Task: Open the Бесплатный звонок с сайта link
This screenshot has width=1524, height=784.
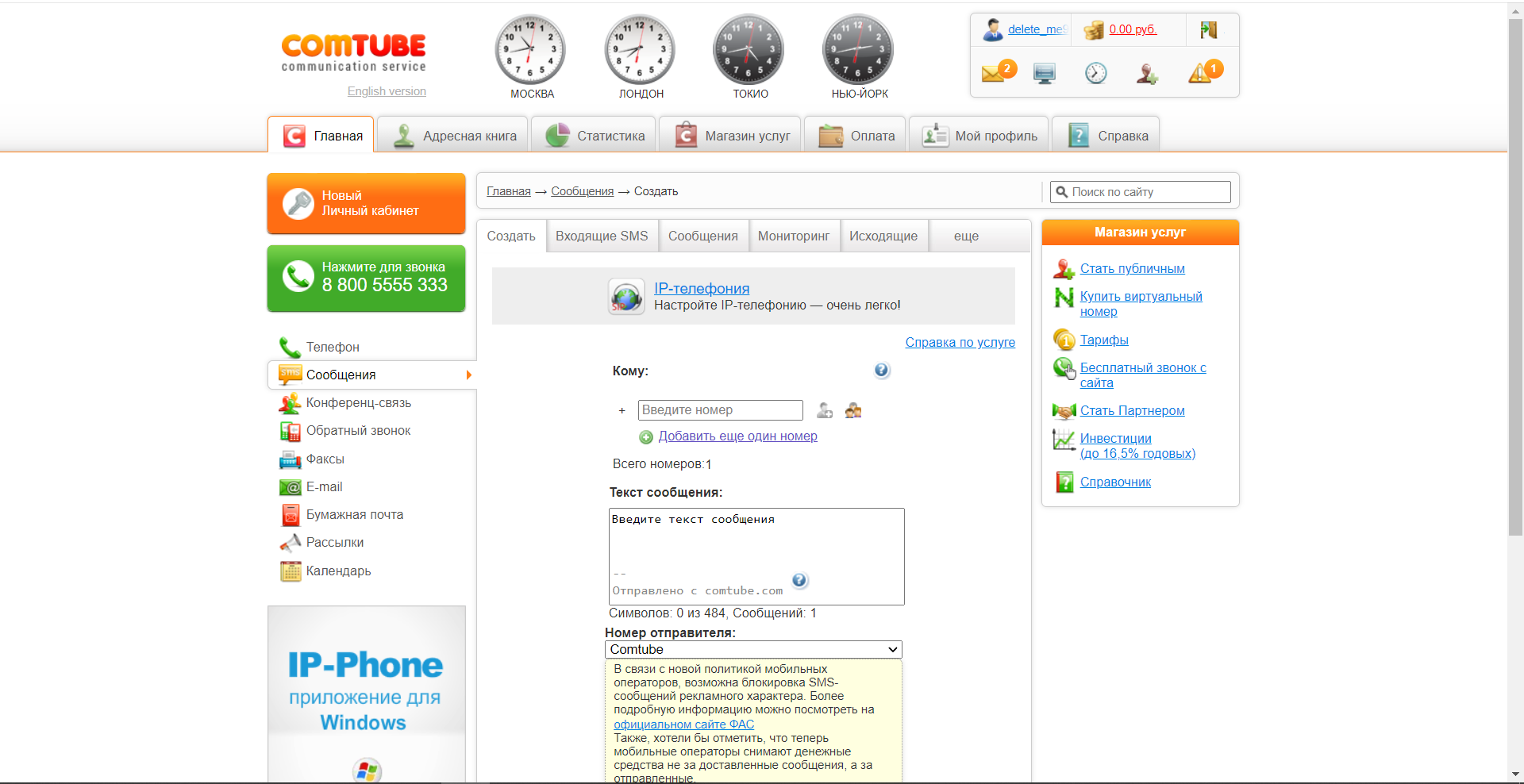Action: (1143, 375)
